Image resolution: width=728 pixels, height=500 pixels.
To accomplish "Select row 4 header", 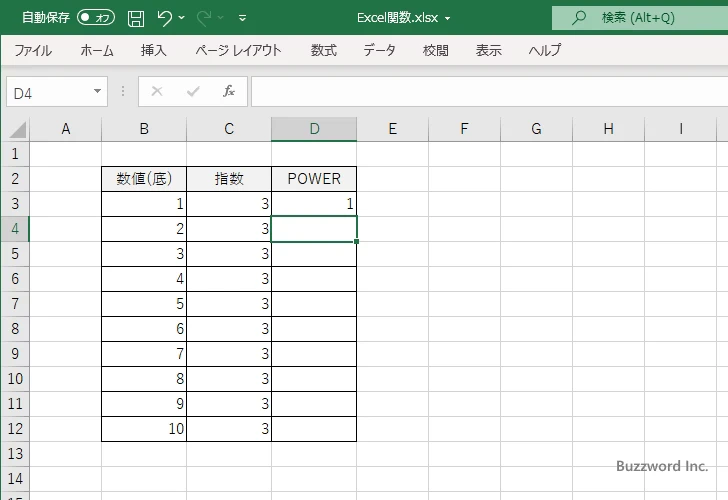I will click(x=15, y=229).
